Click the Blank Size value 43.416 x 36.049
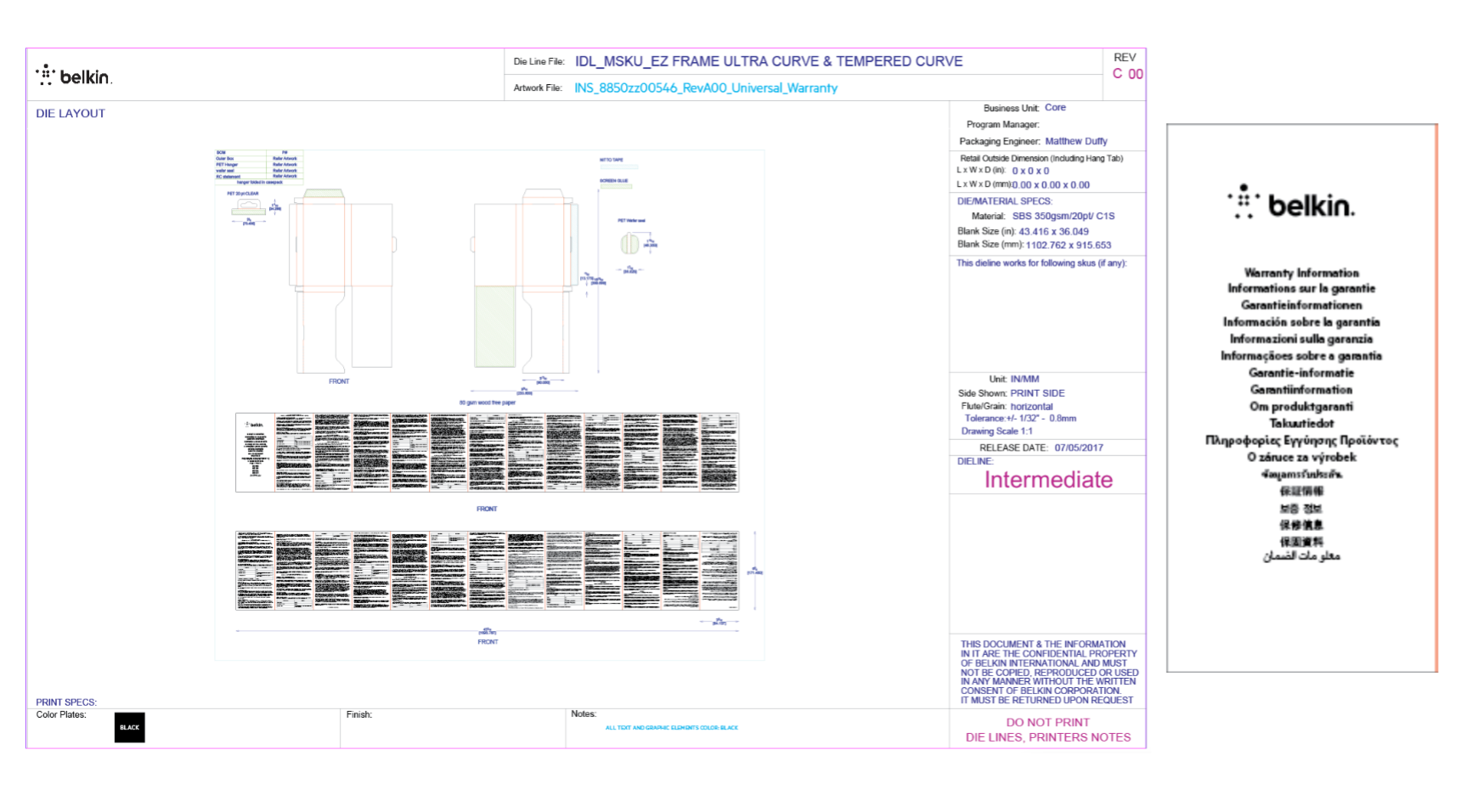1466x812 pixels. 1053,231
